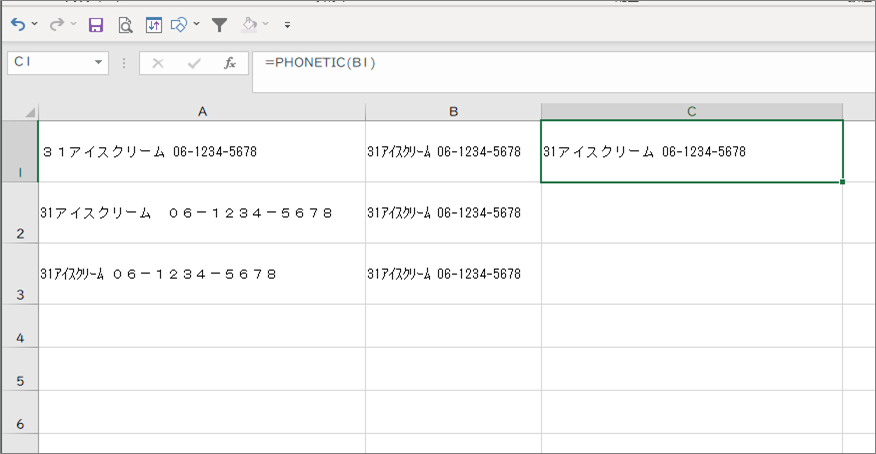The image size is (876, 454).
Task: Click the Select All corner triangle
Action: (x=29, y=112)
